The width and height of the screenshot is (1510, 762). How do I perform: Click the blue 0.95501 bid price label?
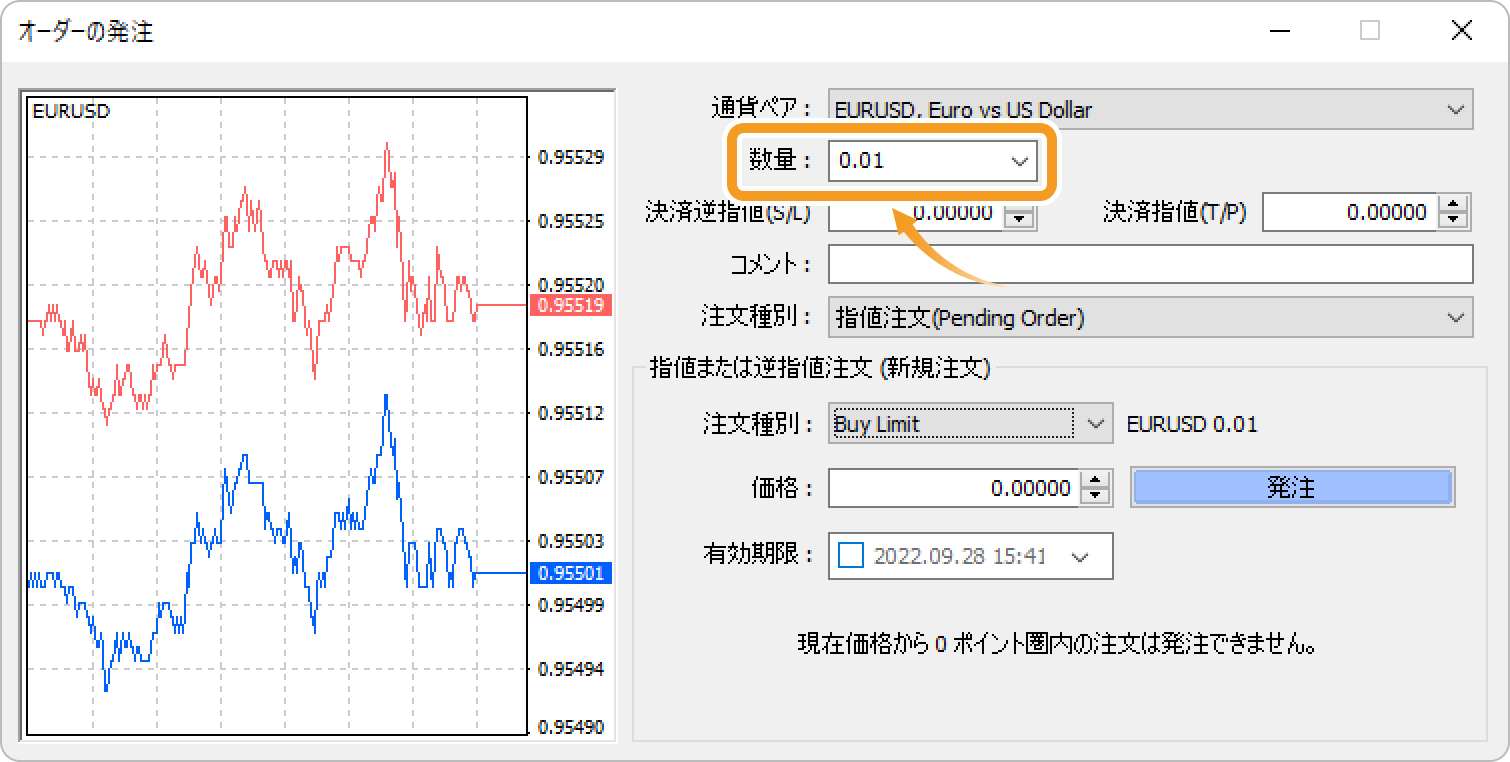[x=569, y=573]
